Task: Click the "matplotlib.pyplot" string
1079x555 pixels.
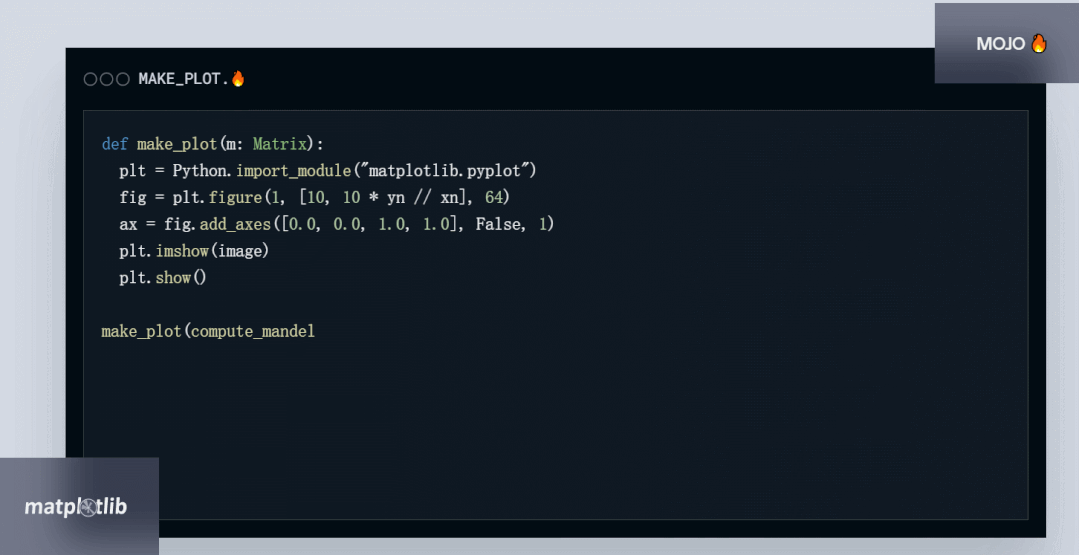Action: 452,171
